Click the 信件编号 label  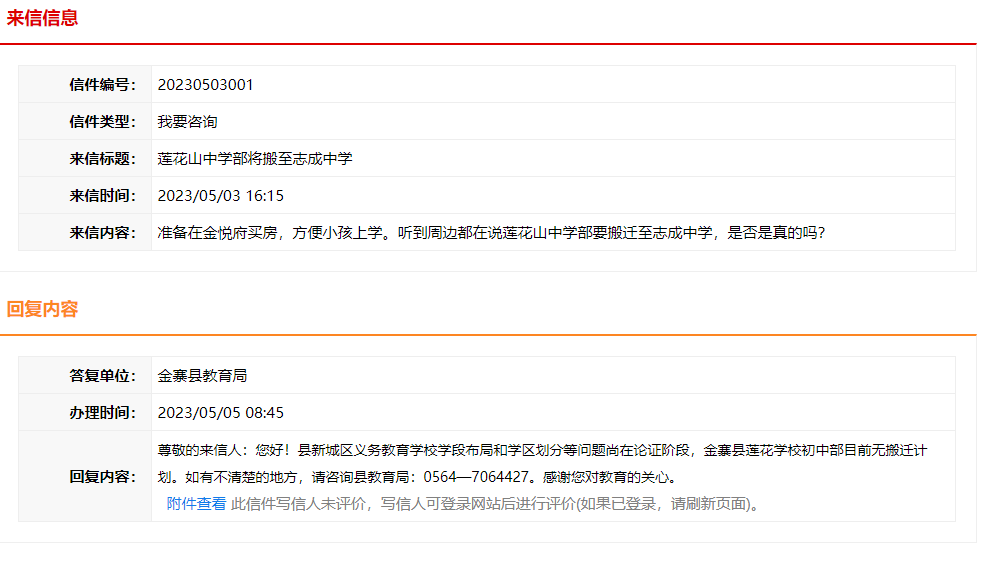103,85
